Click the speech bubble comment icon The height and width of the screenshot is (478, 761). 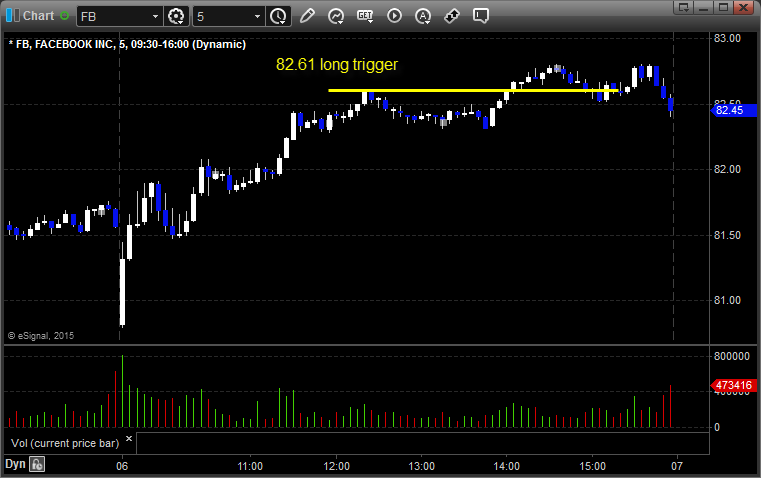480,16
